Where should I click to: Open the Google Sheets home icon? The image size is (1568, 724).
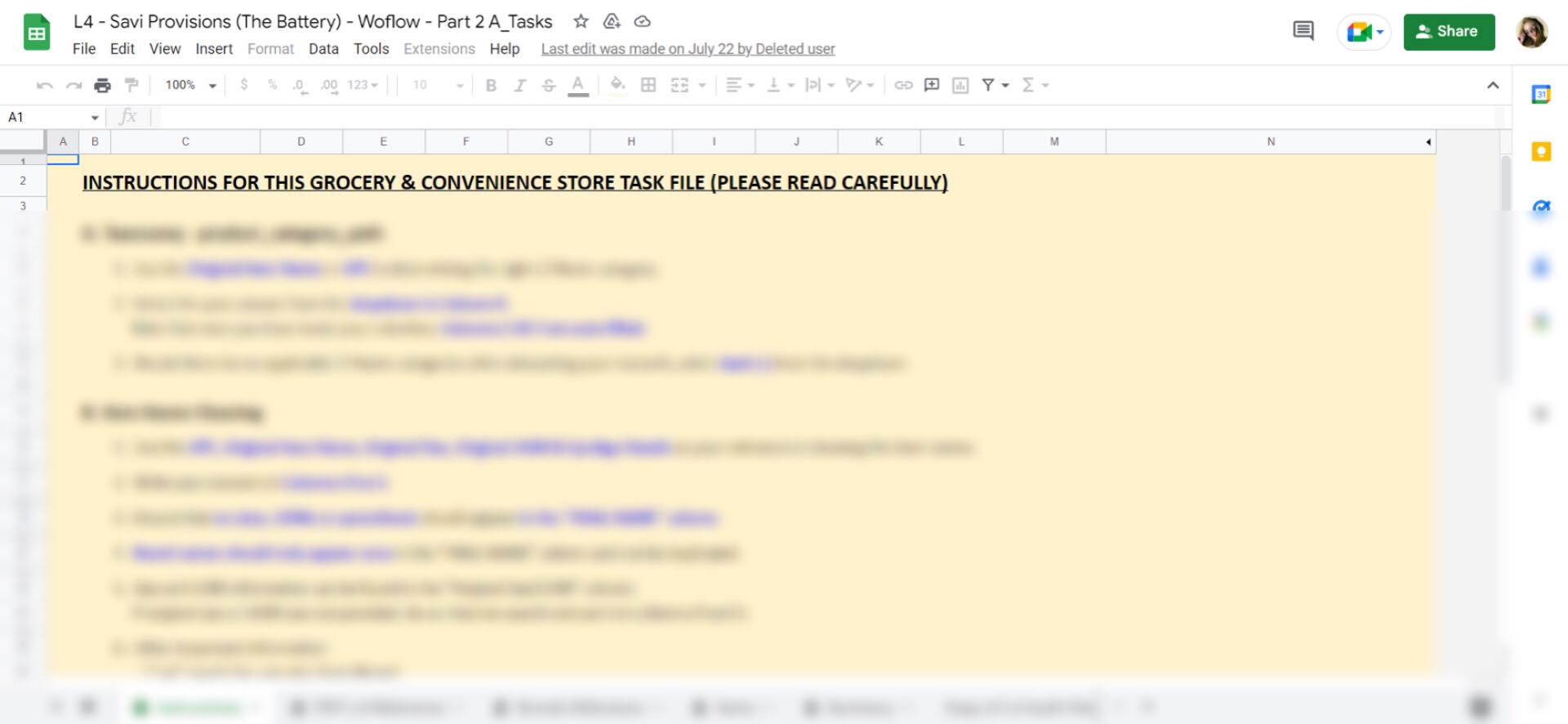[37, 33]
